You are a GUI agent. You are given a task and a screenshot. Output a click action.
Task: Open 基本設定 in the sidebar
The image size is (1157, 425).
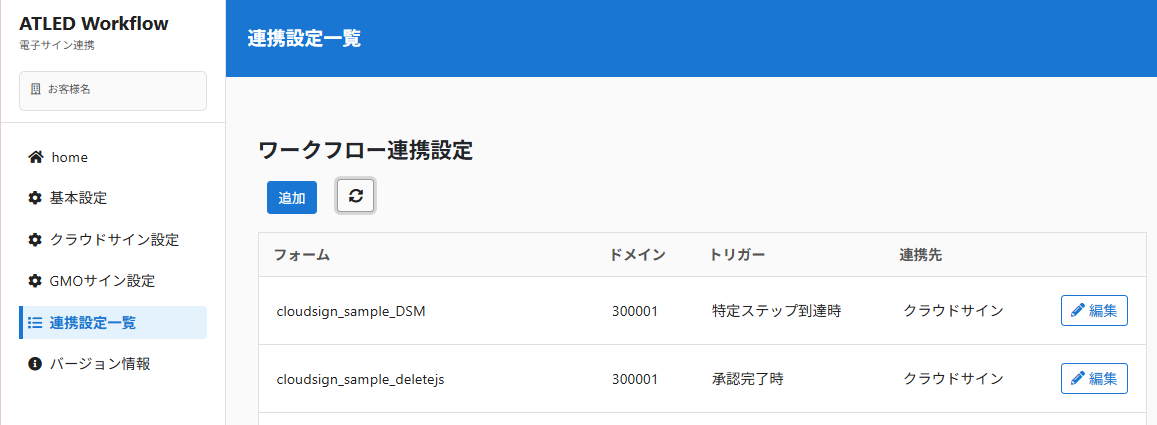113,198
